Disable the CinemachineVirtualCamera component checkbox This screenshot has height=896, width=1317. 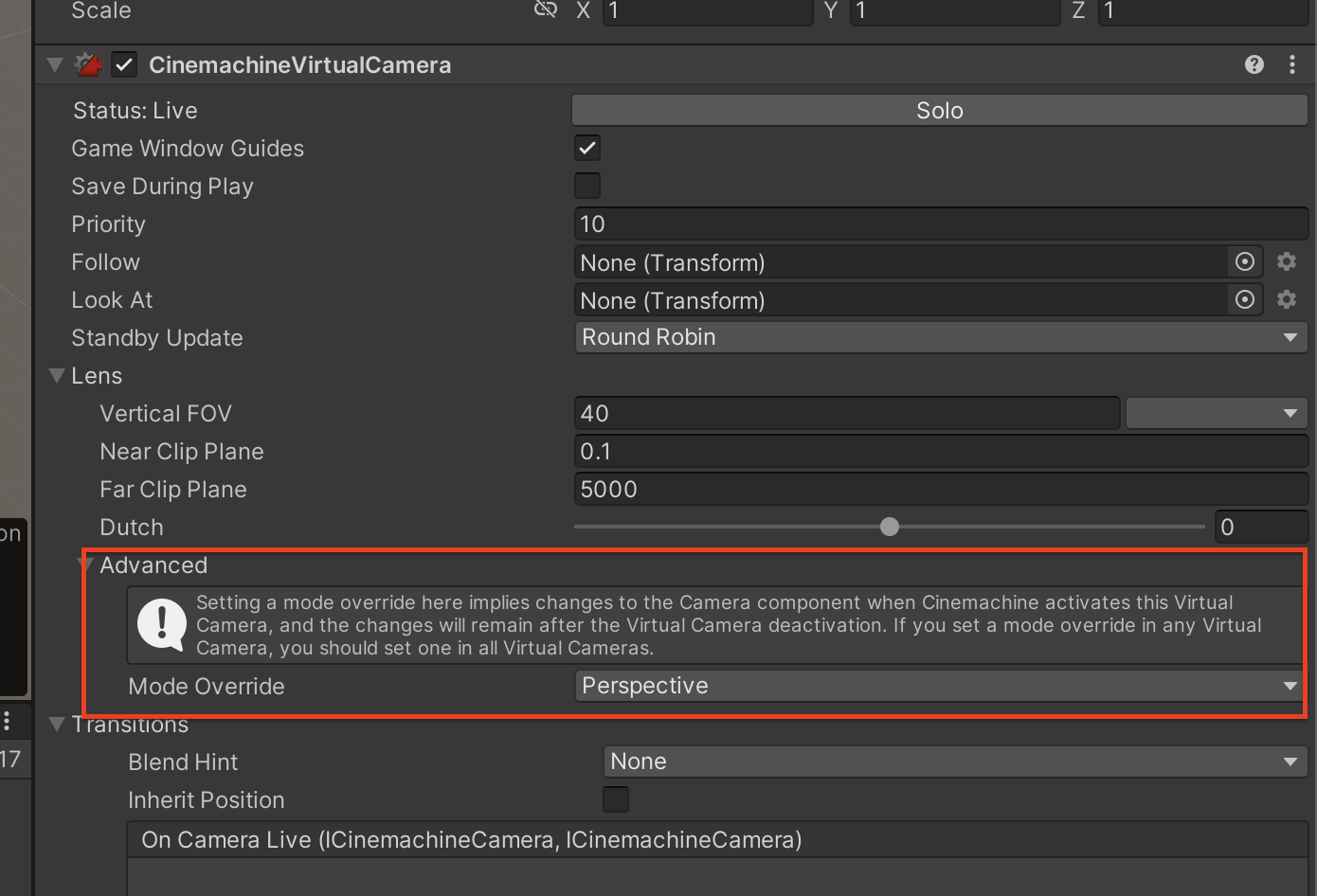(x=124, y=64)
